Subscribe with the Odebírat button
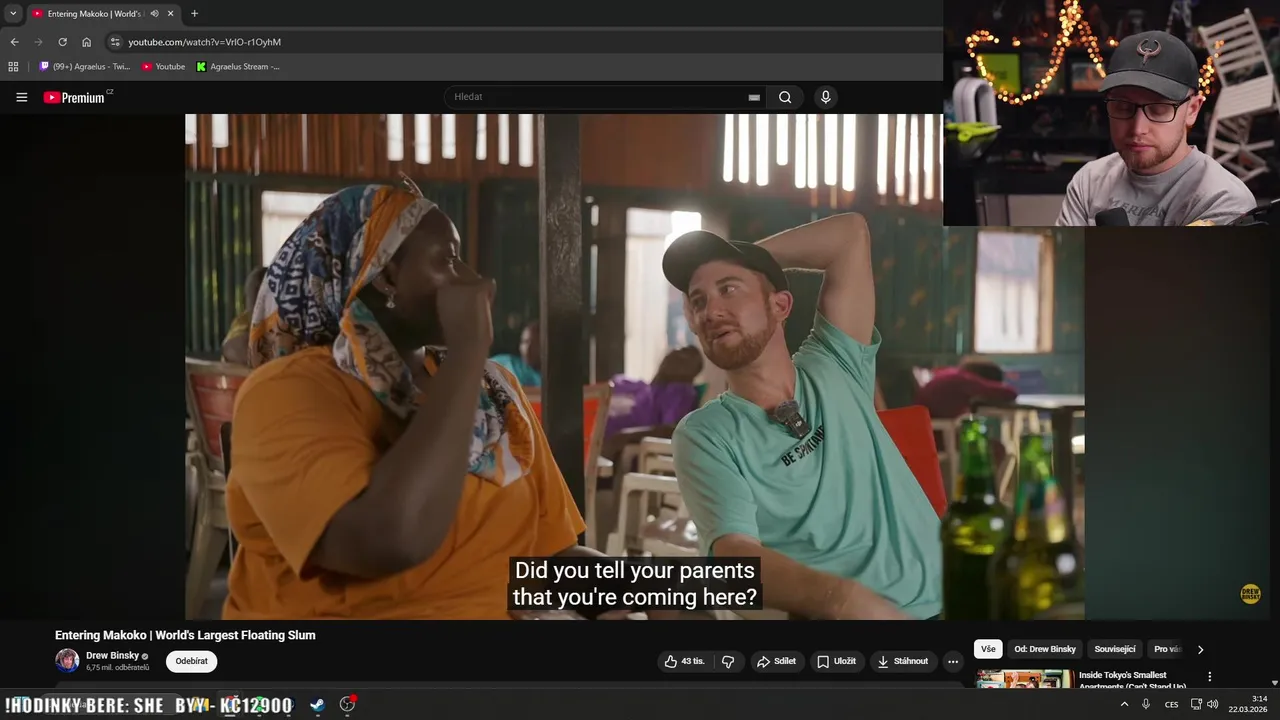This screenshot has width=1280, height=720. coord(192,661)
